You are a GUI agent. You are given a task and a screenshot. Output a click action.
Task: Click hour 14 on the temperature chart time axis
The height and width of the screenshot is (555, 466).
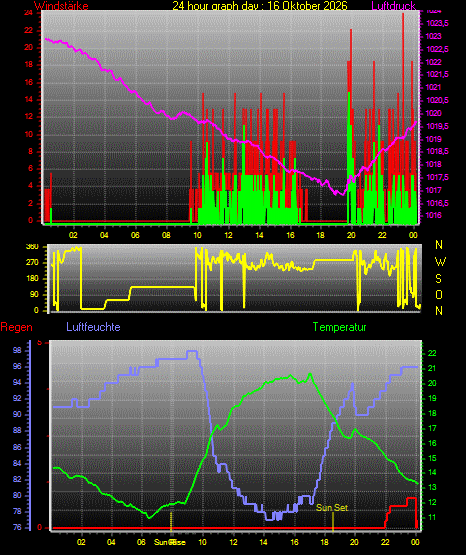pyautogui.click(x=264, y=542)
